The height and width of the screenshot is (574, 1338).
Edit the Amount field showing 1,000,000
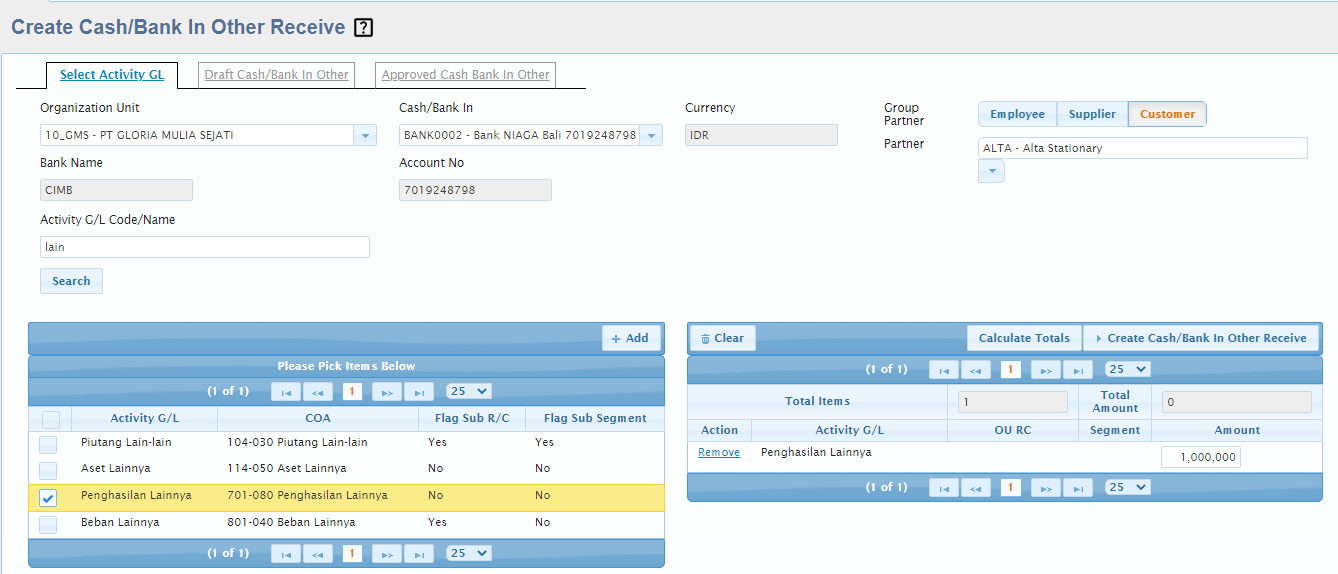1201,457
